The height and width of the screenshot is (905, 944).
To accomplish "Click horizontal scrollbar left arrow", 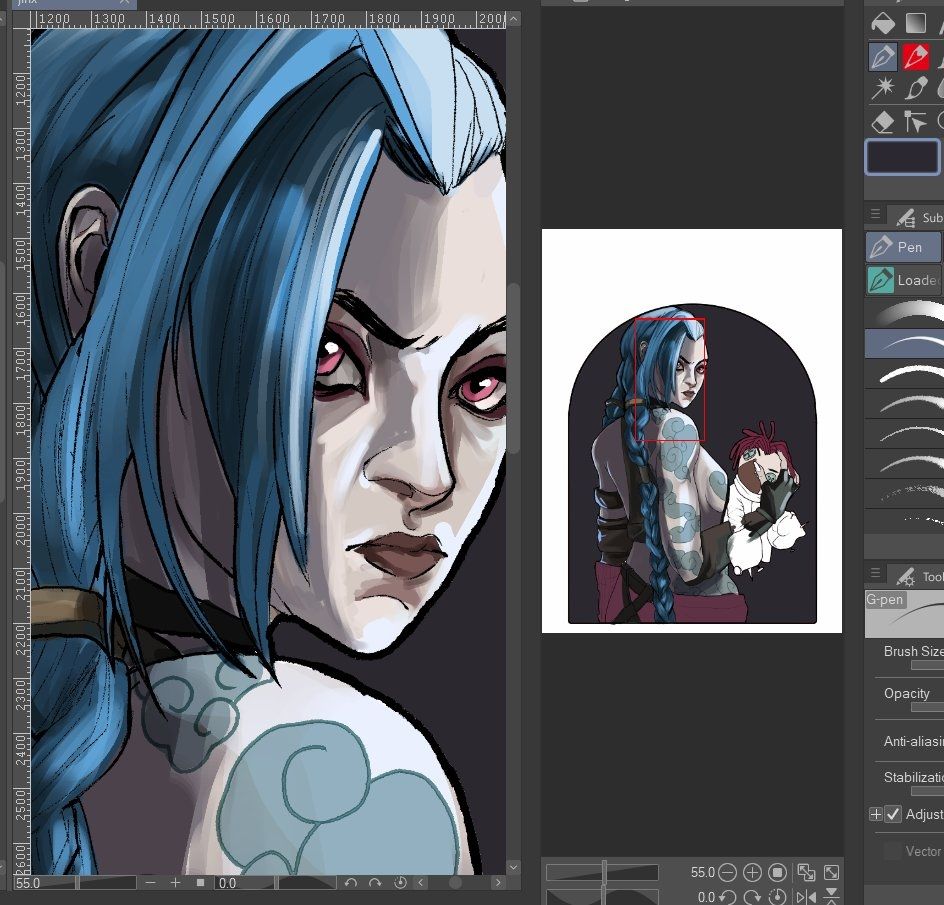I will [x=421, y=883].
